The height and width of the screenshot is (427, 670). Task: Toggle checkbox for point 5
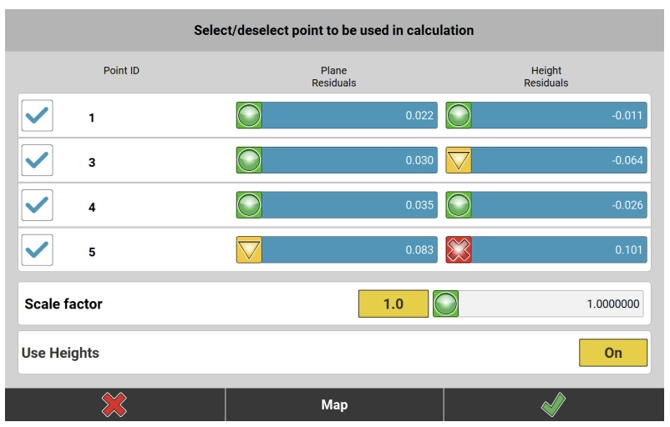tap(37, 250)
